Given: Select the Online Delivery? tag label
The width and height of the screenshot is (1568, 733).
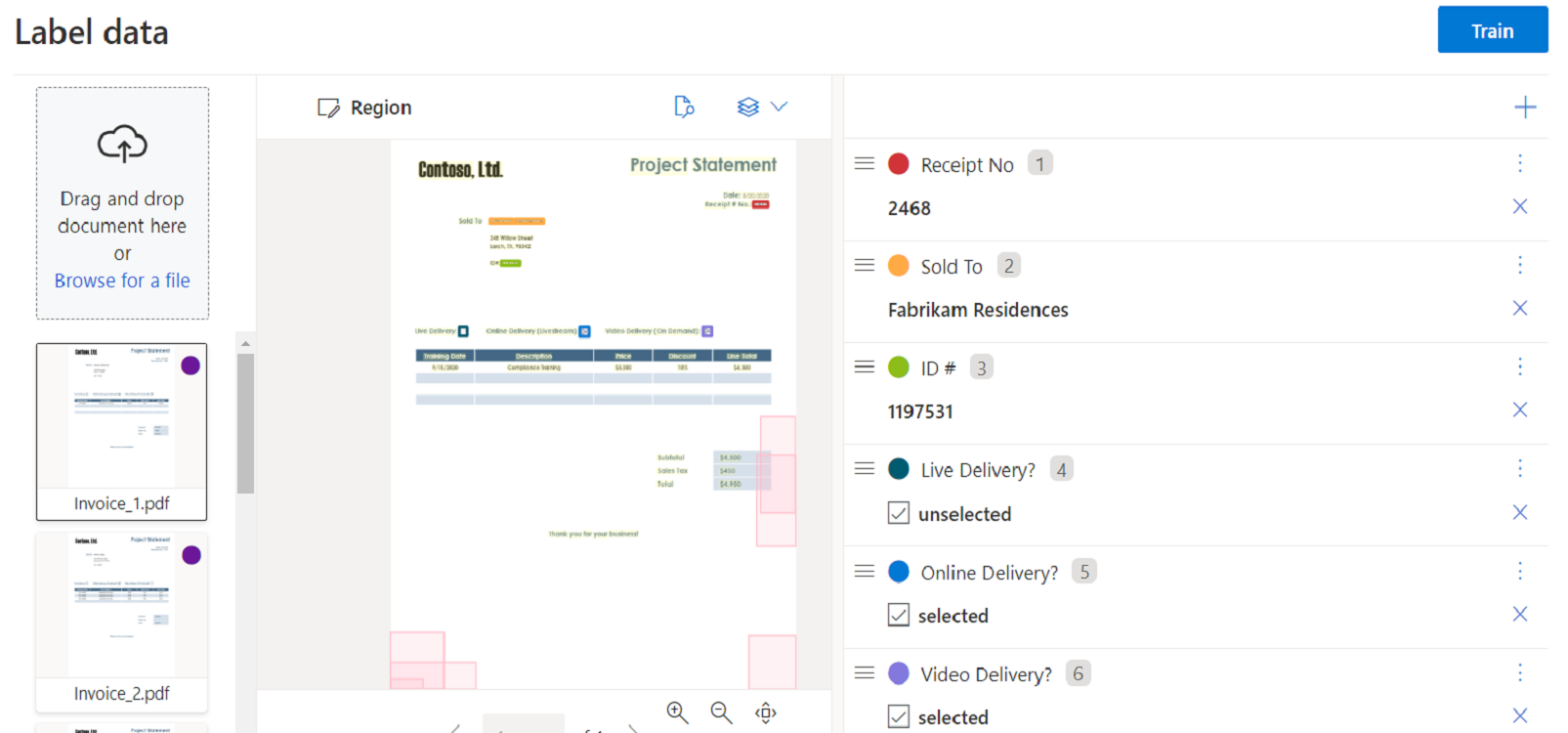Looking at the screenshot, I should [x=989, y=573].
